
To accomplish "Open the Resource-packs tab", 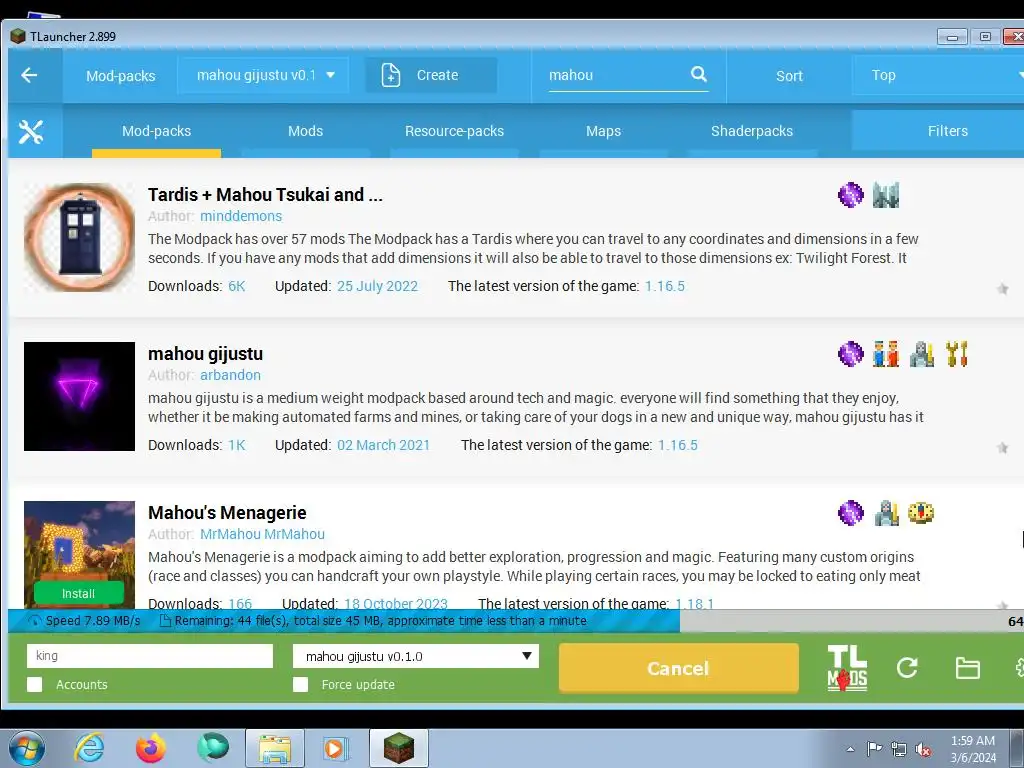I will [x=454, y=131].
